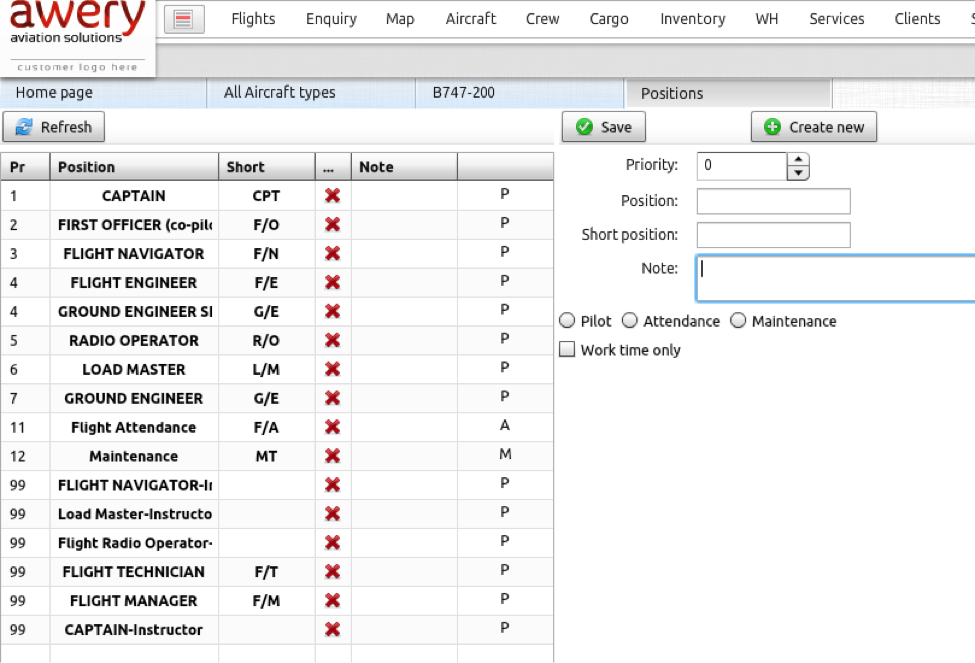
Task: Click the Create new button
Action: click(x=814, y=127)
